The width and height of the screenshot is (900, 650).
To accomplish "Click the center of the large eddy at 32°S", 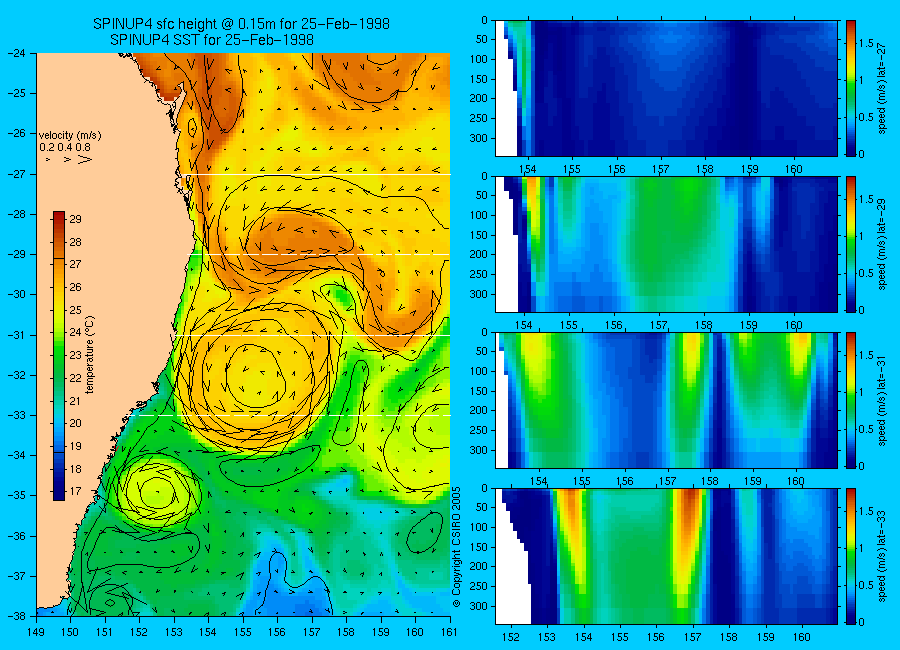I will tap(255, 376).
